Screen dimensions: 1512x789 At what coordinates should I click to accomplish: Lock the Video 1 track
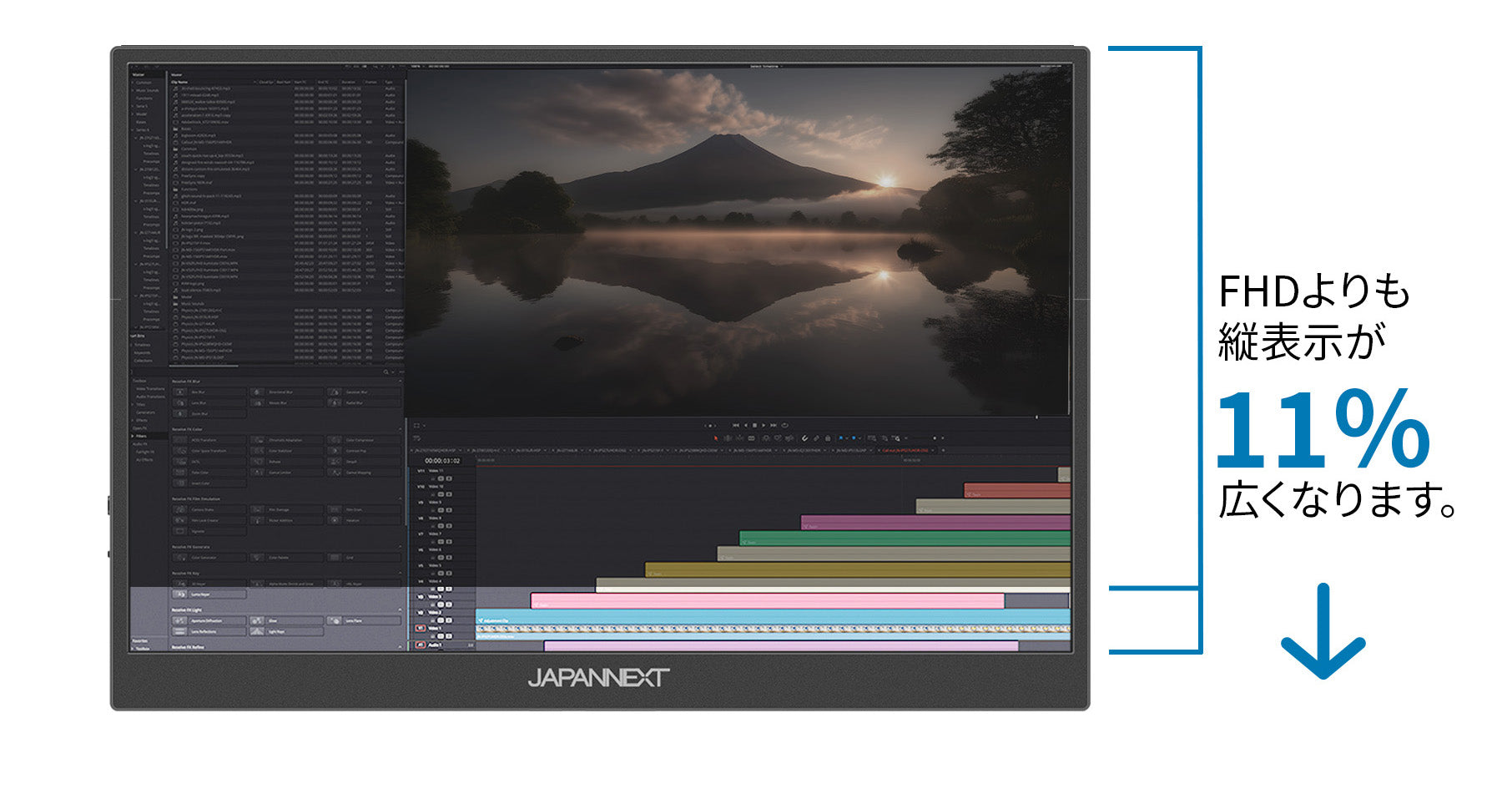tap(440, 636)
